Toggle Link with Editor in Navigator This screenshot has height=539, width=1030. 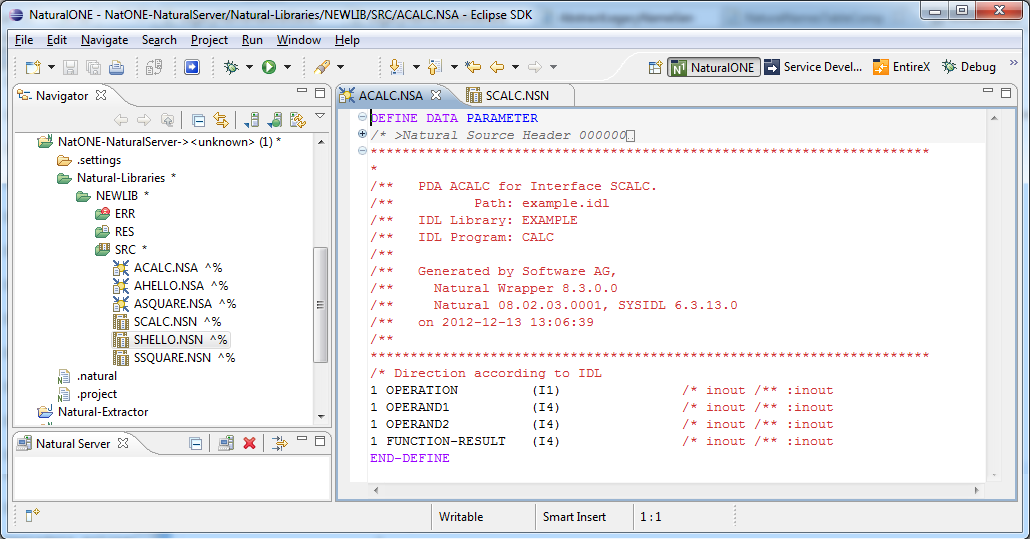[221, 120]
